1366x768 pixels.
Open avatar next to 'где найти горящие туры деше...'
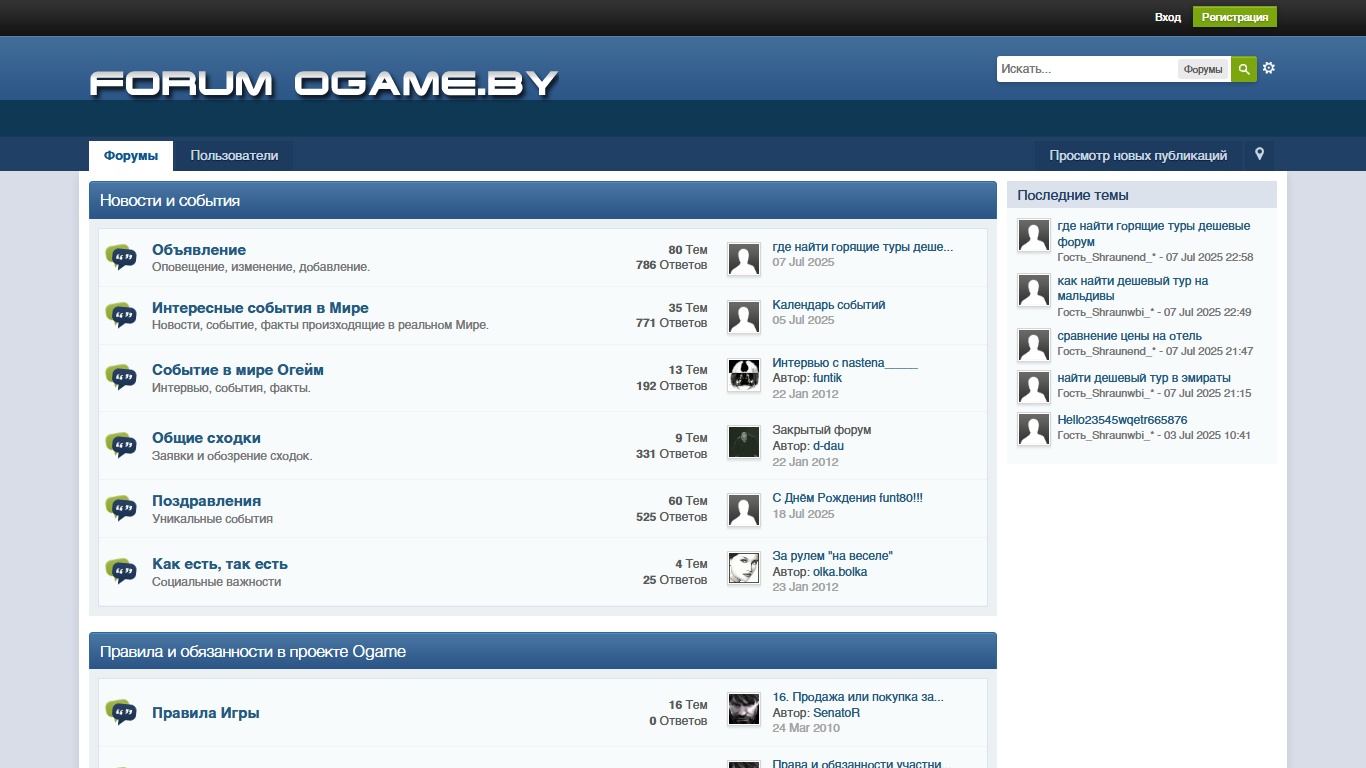pos(744,259)
